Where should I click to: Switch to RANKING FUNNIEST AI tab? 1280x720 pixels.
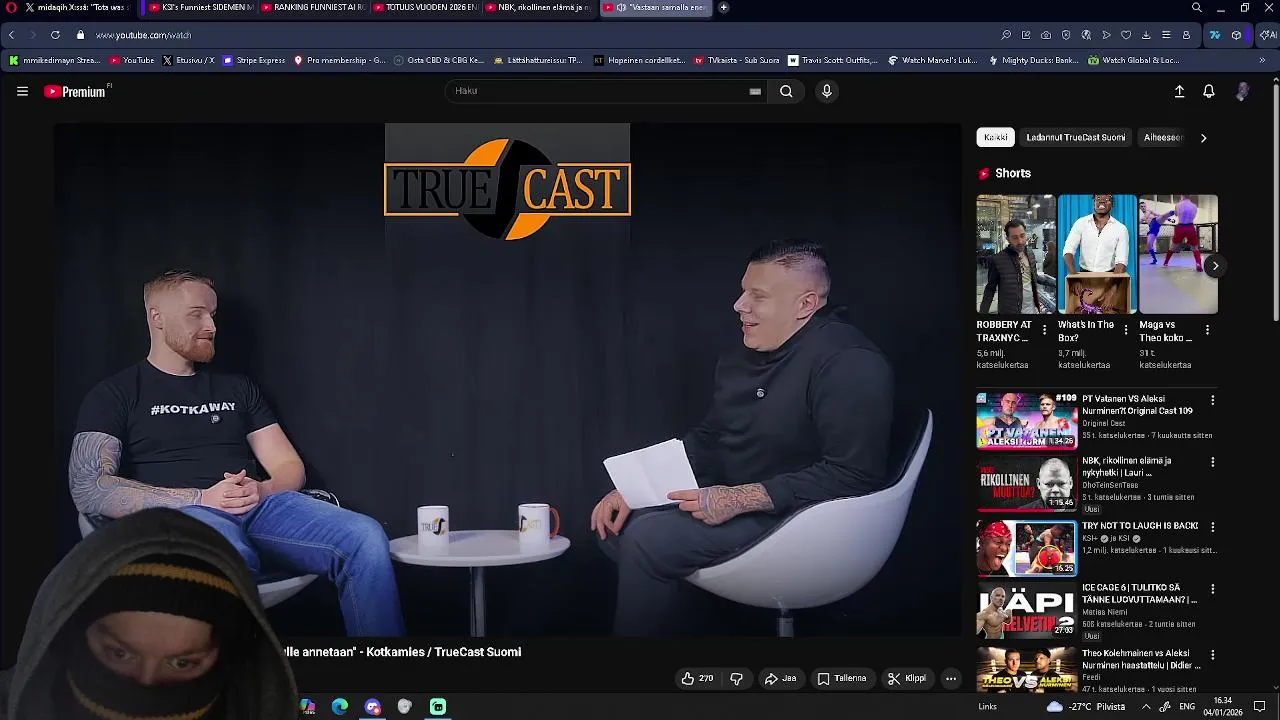[313, 7]
